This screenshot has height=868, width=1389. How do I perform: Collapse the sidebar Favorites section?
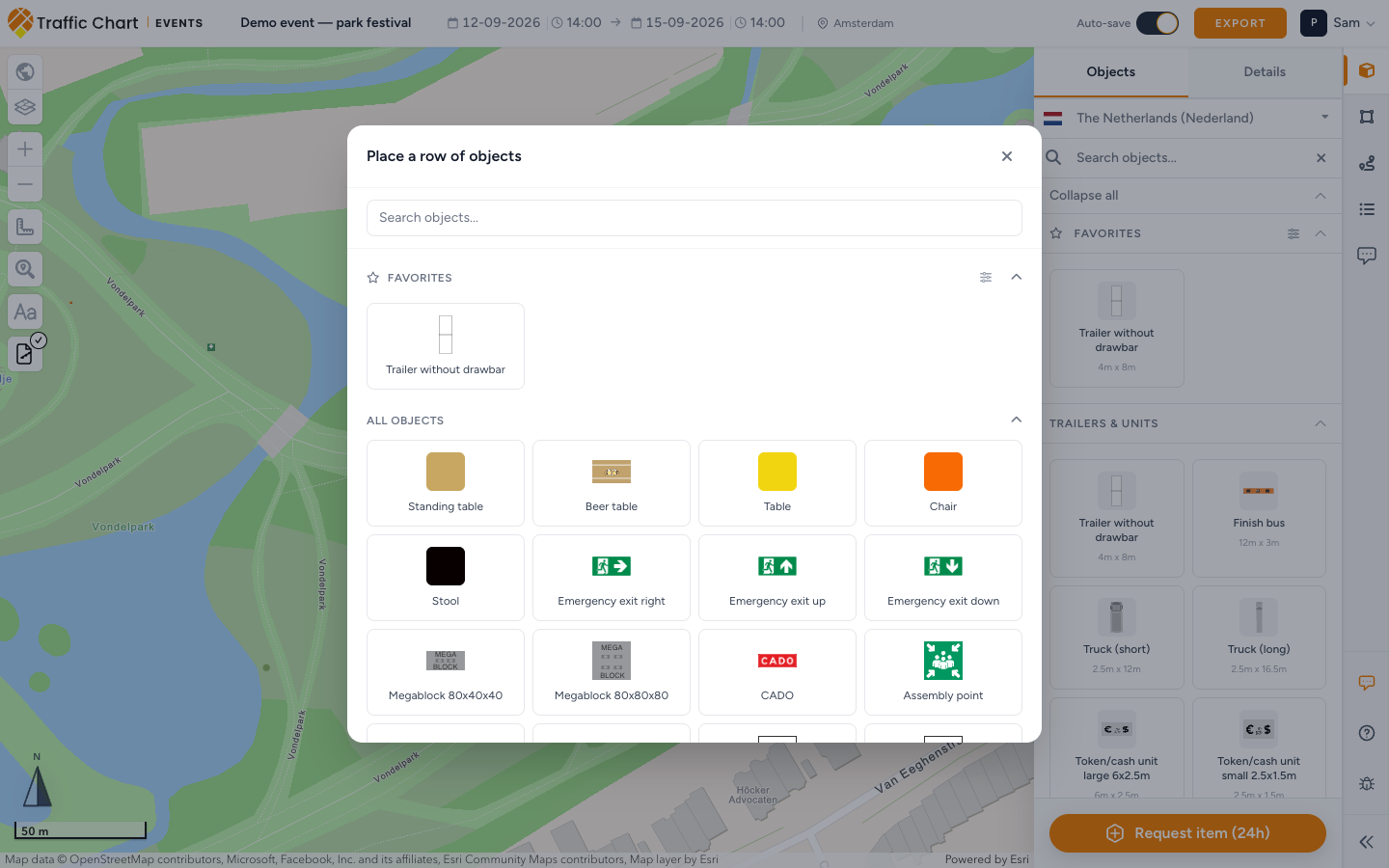click(x=1321, y=233)
